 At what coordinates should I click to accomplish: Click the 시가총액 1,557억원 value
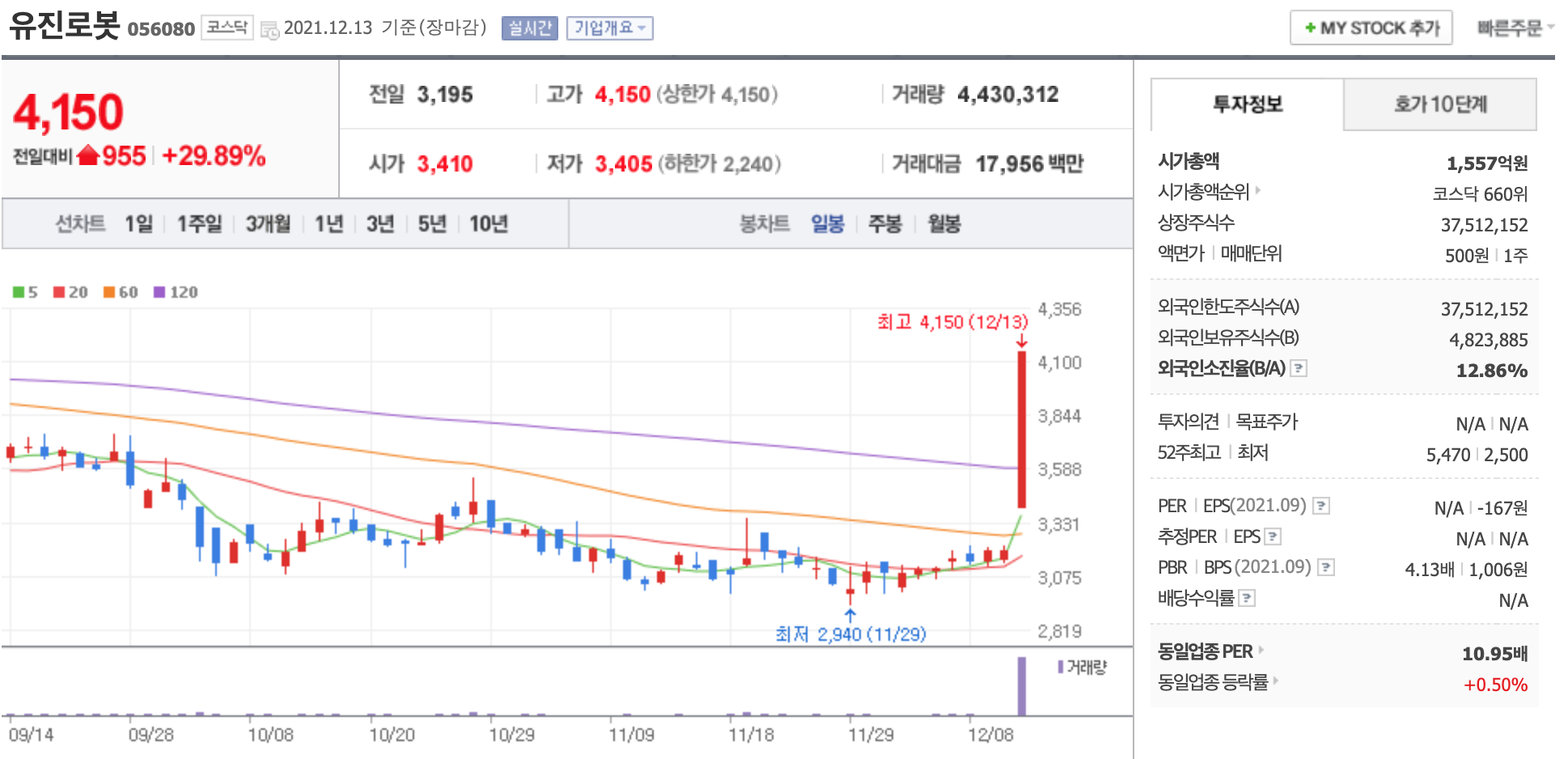[x=1487, y=163]
